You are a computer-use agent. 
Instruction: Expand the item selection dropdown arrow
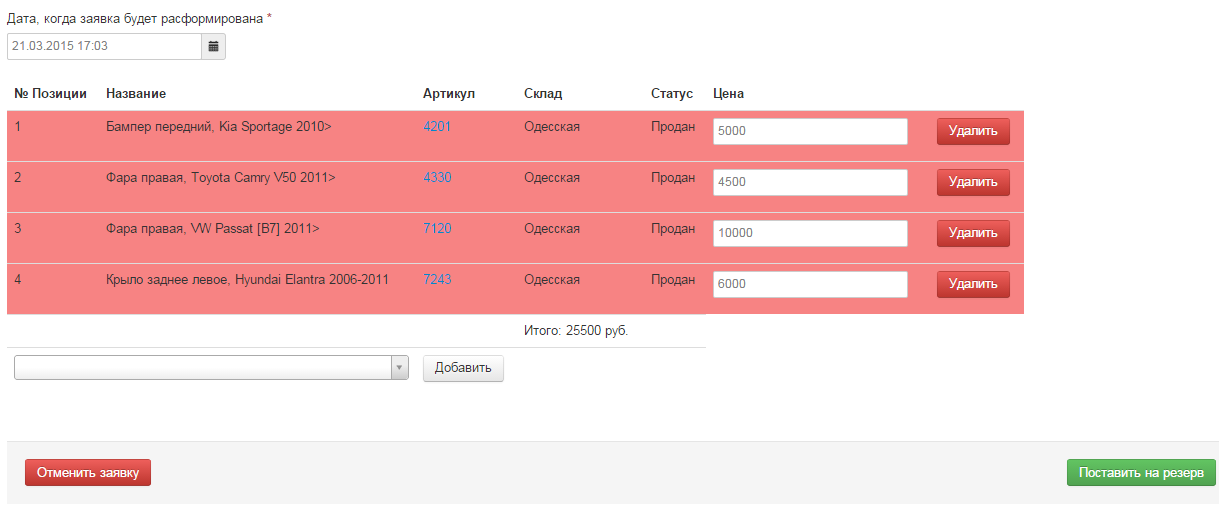click(400, 367)
